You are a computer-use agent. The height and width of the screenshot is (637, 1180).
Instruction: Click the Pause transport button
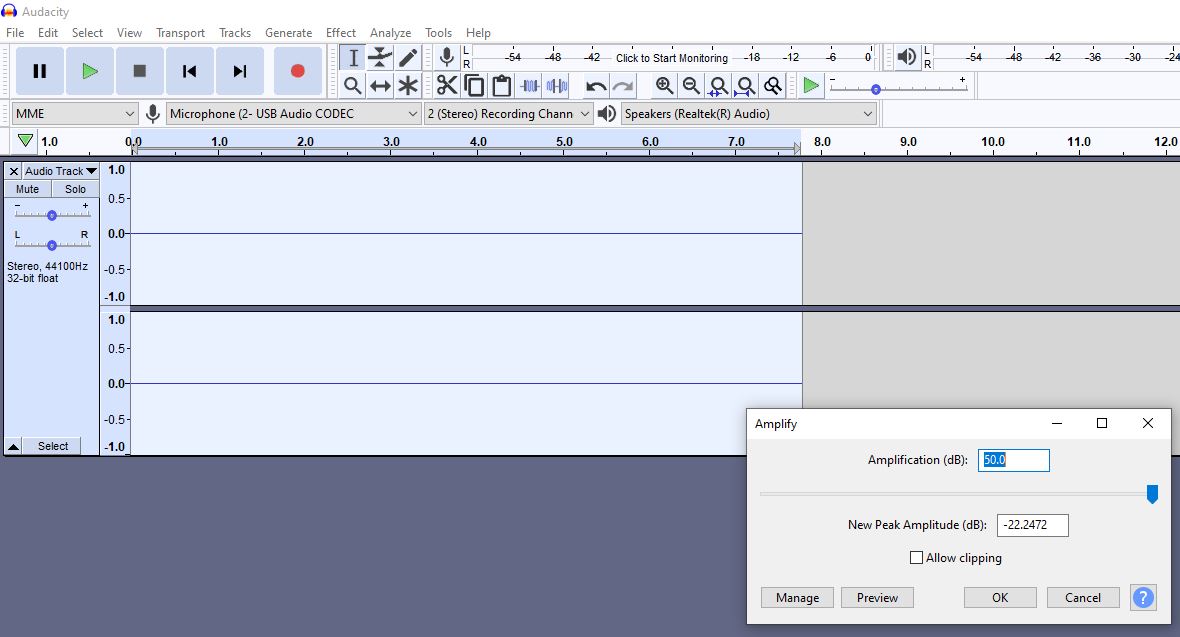pos(40,72)
